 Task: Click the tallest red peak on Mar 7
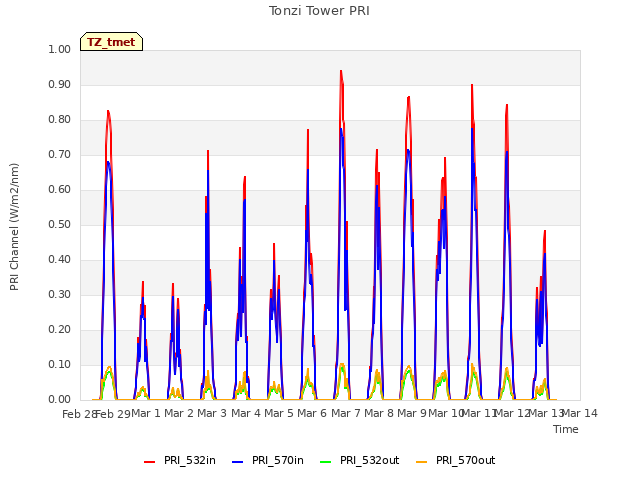pos(341,71)
